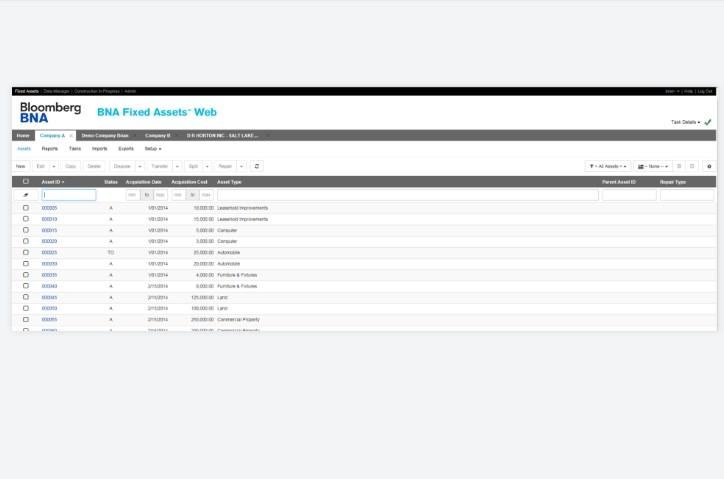Viewport: 724px width, 479px height.
Task: Click the Bloomberg BNA logo
Action: point(50,113)
